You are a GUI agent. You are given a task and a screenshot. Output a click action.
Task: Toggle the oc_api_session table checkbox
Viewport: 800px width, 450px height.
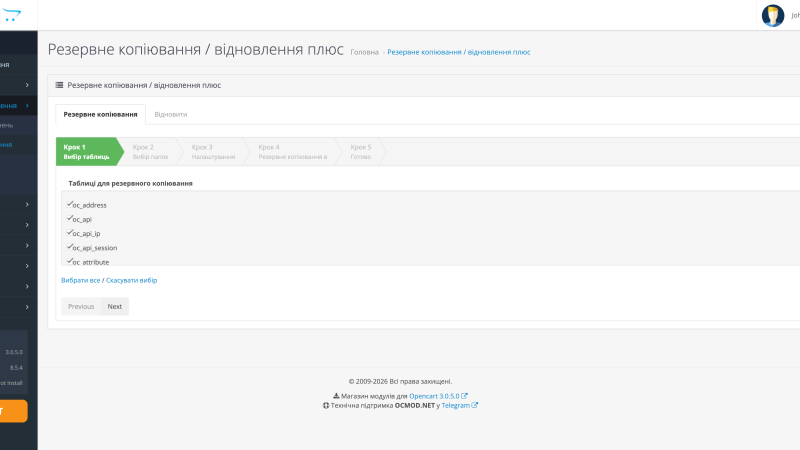point(69,247)
